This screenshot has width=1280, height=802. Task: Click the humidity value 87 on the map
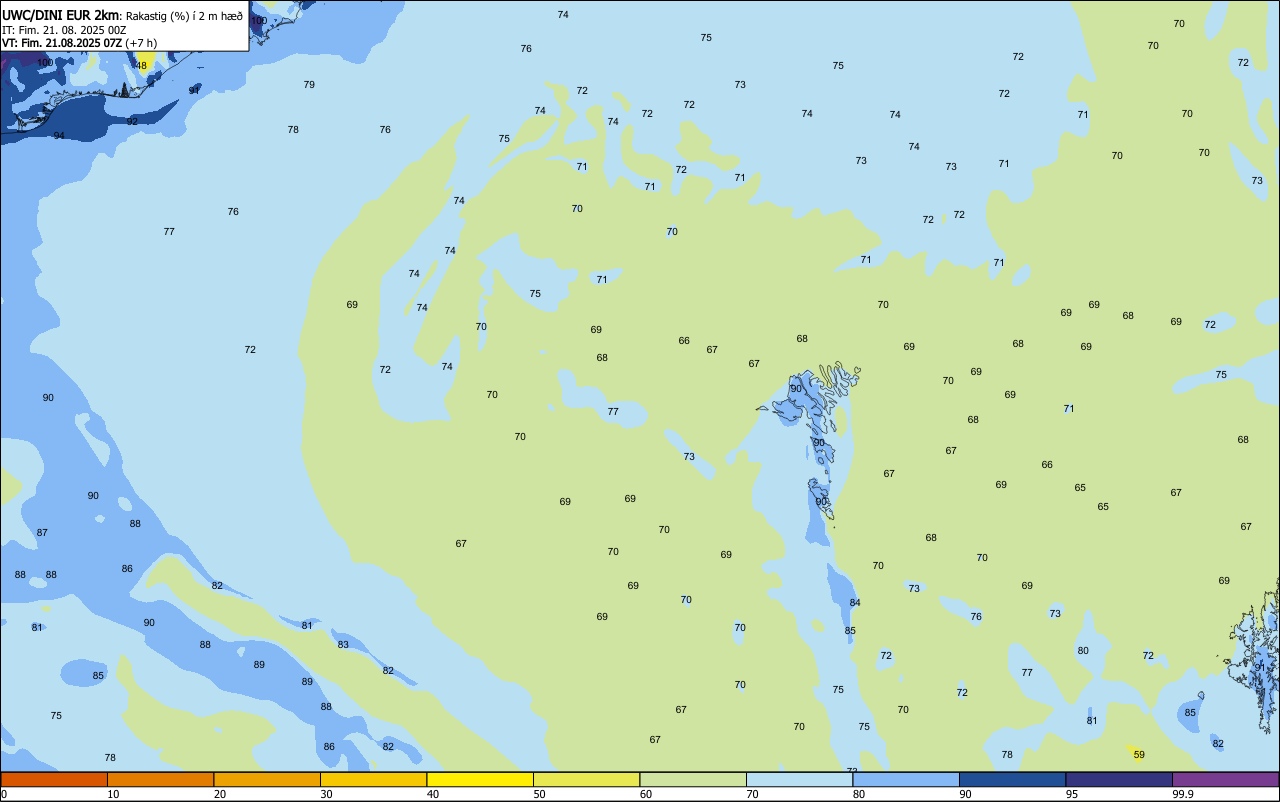[x=42, y=533]
